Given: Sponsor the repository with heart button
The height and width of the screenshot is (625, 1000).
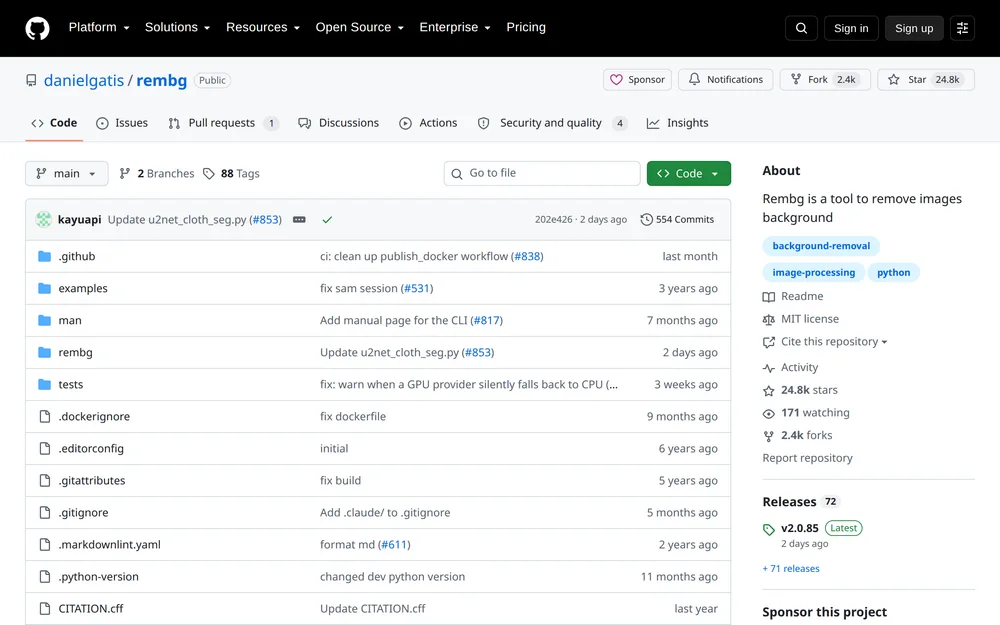Looking at the screenshot, I should [x=637, y=80].
